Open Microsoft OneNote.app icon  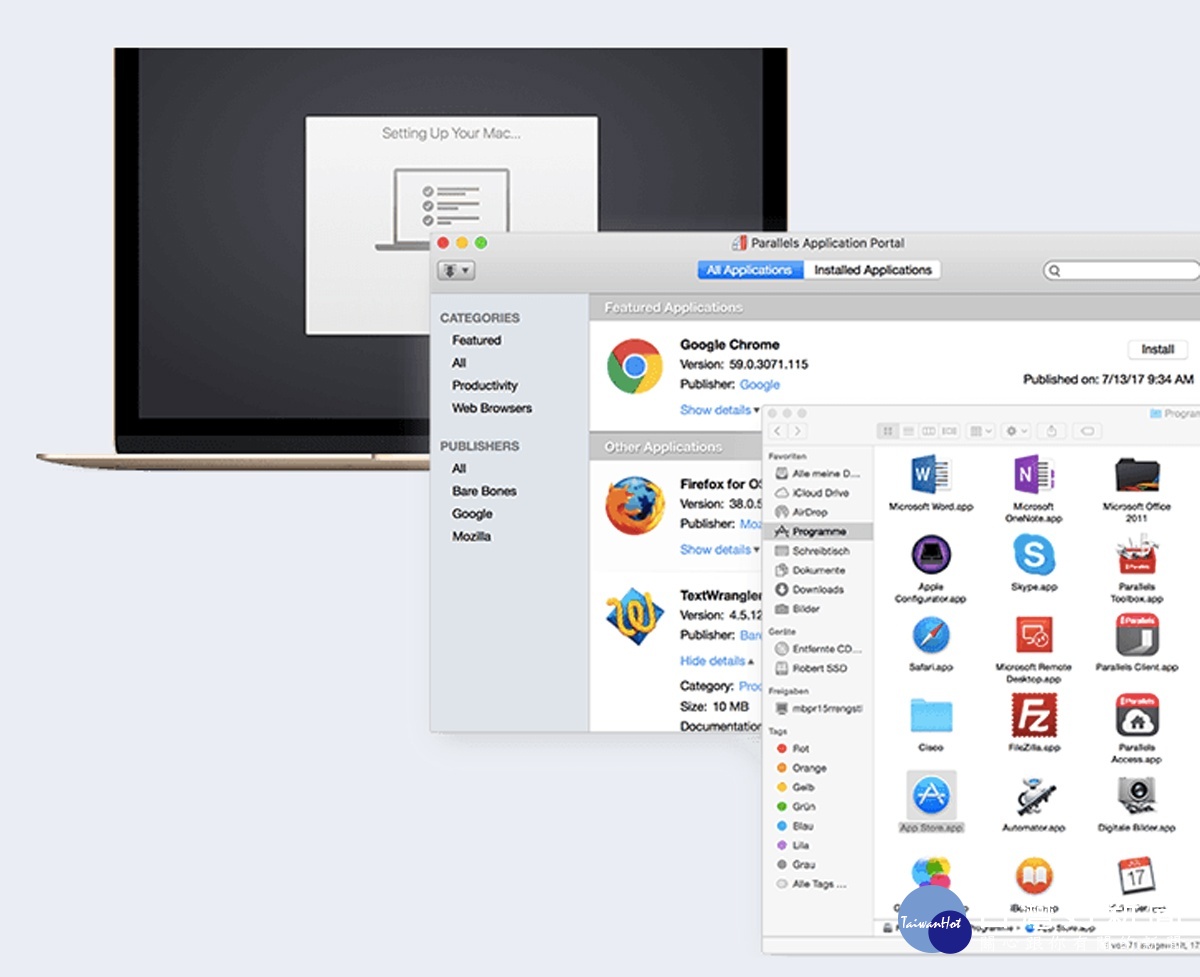pyautogui.click(x=1033, y=473)
